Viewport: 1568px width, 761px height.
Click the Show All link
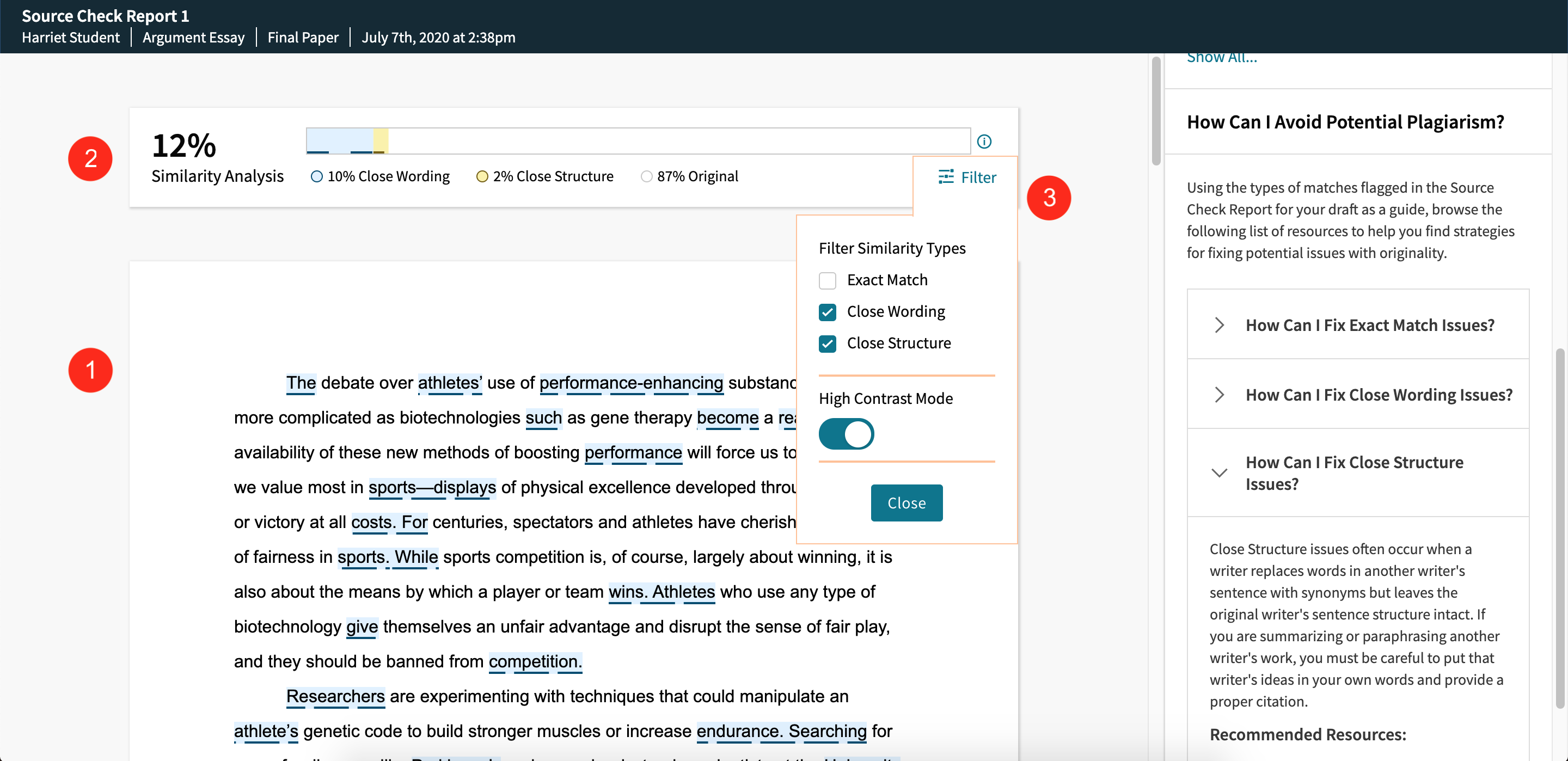(1221, 57)
